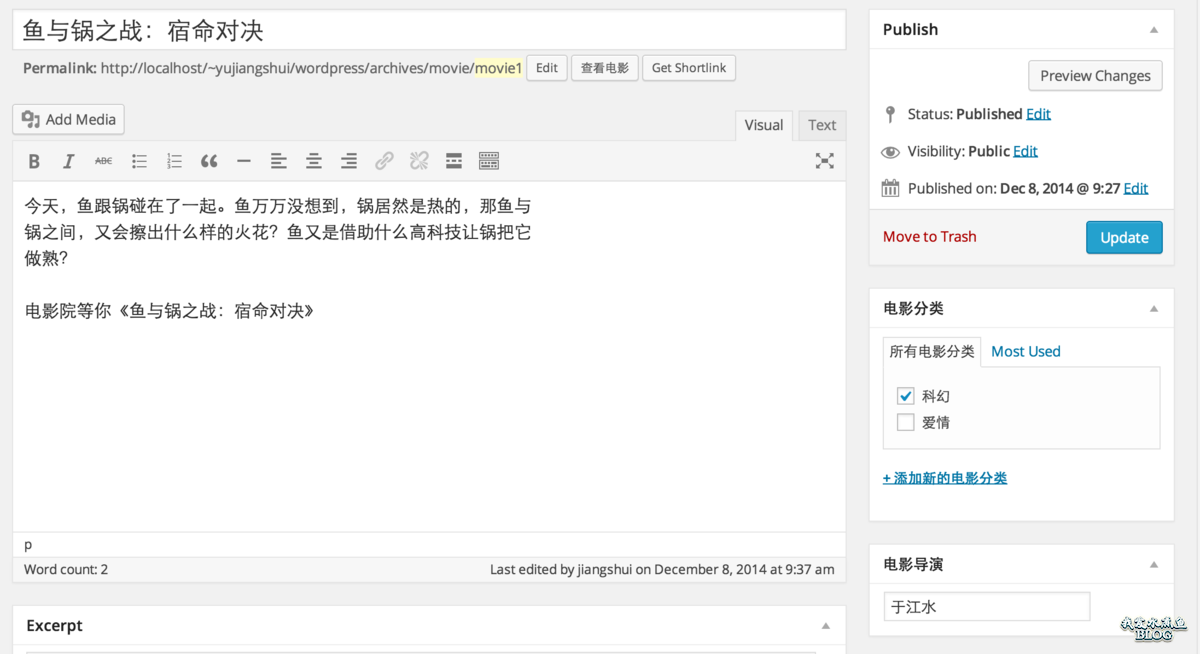Apply blockquote formatting
This screenshot has height=654, width=1200.
coord(209,161)
